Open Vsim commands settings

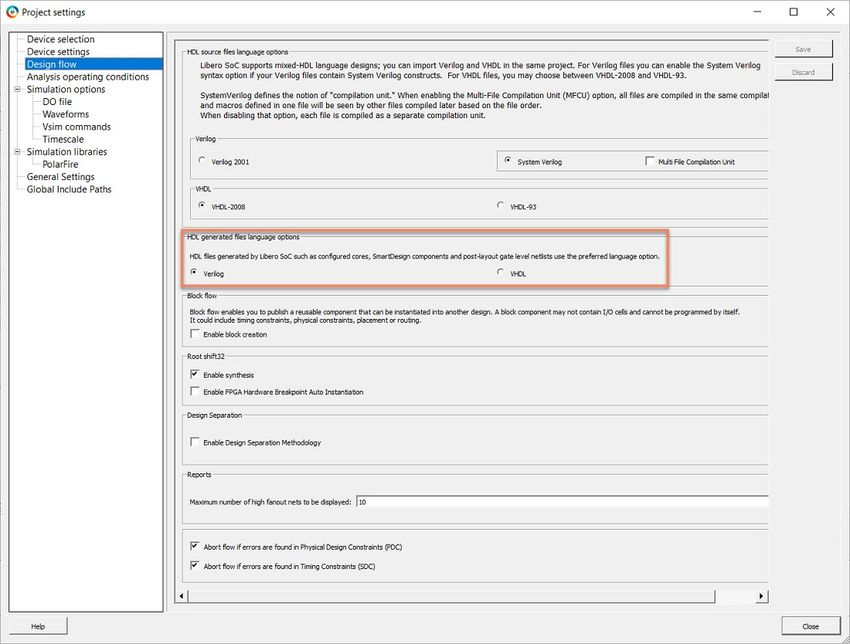coord(76,126)
